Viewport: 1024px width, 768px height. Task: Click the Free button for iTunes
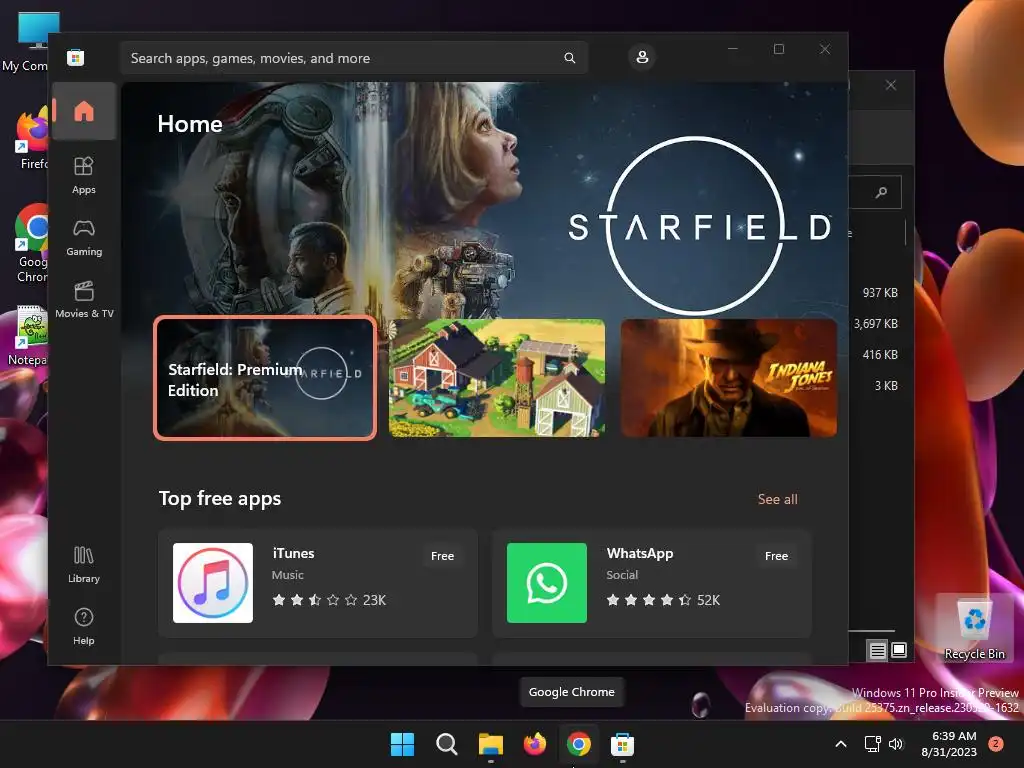(x=442, y=556)
